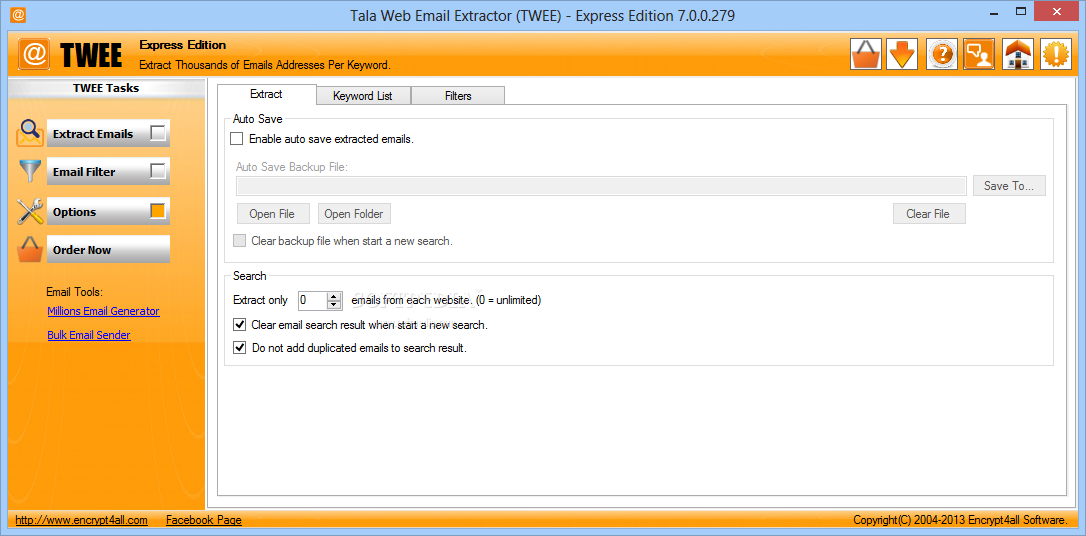Click the home page house icon
Viewport: 1086px width, 536px height.
tap(1017, 54)
